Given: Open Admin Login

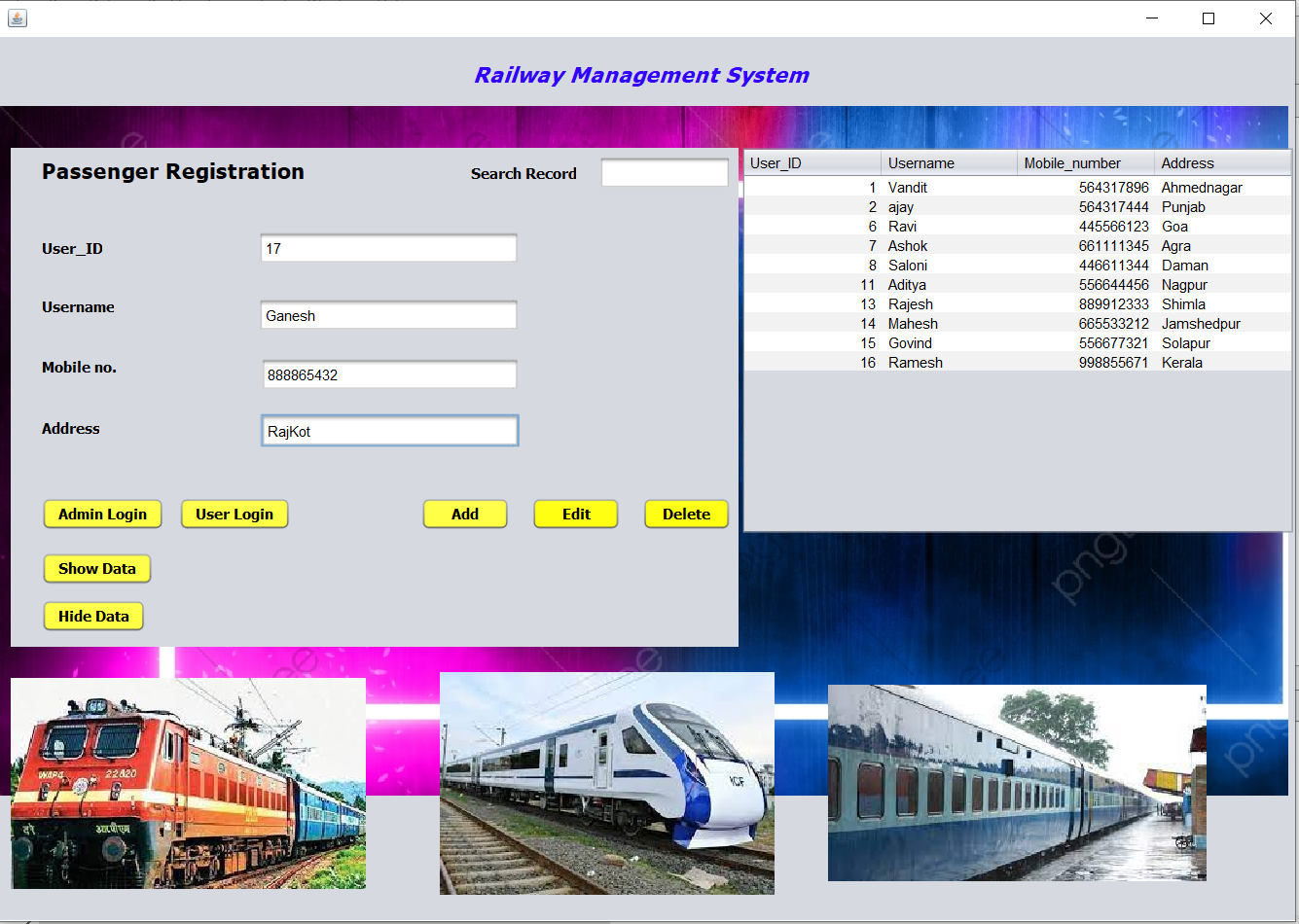Looking at the screenshot, I should click(x=102, y=514).
